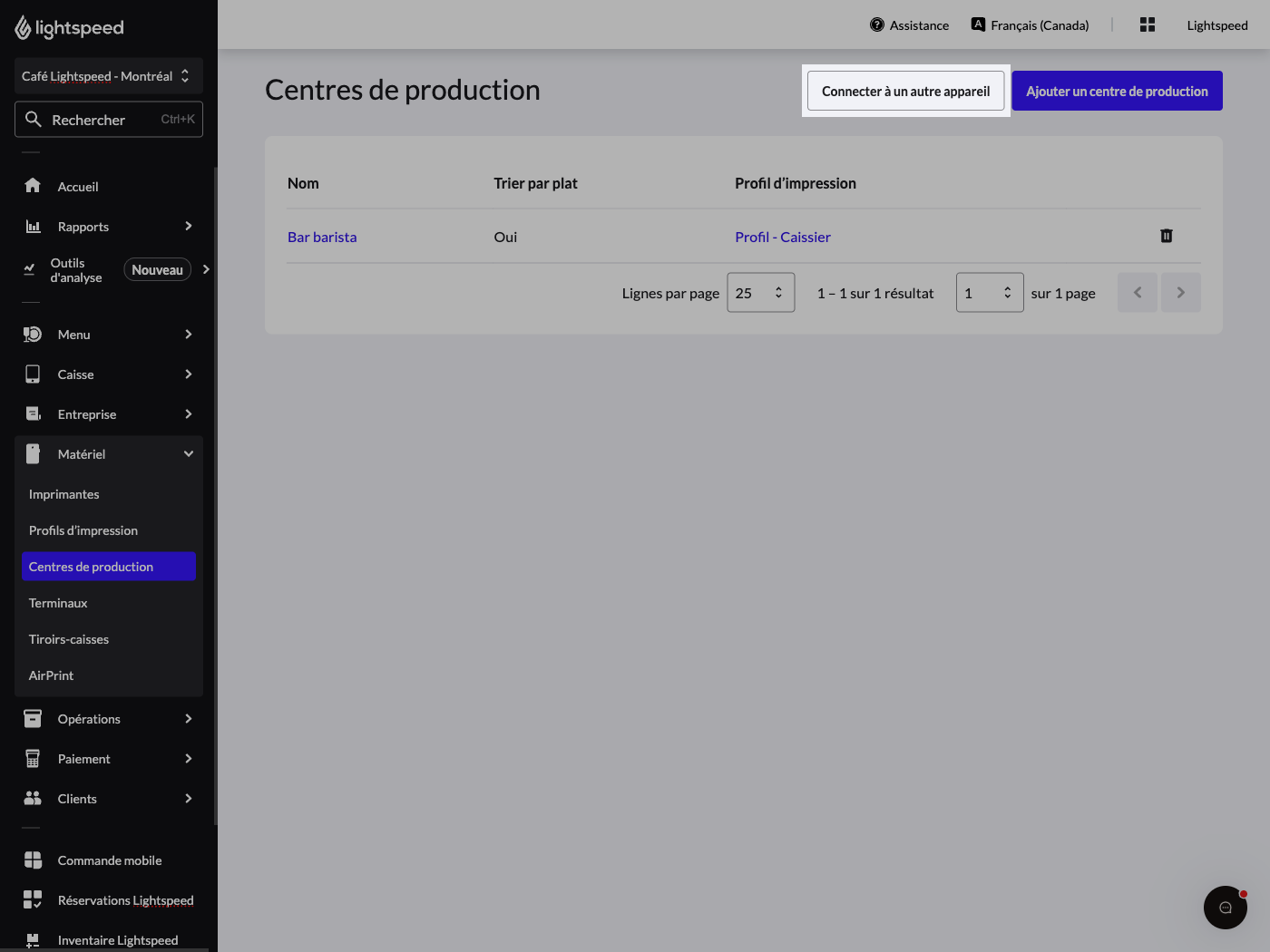Click the Oui cell value
Image resolution: width=1270 pixels, height=952 pixels.
click(x=505, y=237)
